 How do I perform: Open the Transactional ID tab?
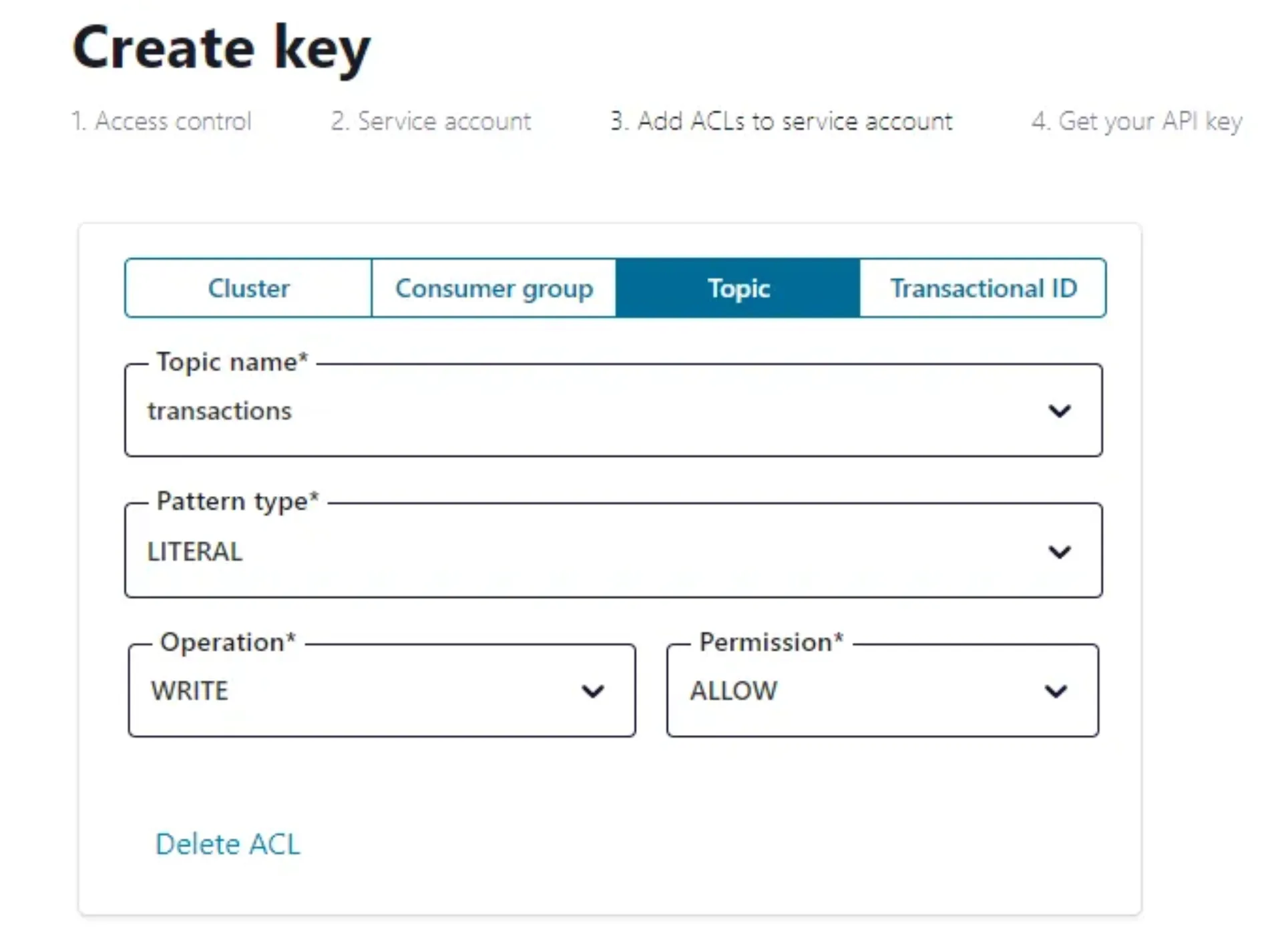click(983, 288)
